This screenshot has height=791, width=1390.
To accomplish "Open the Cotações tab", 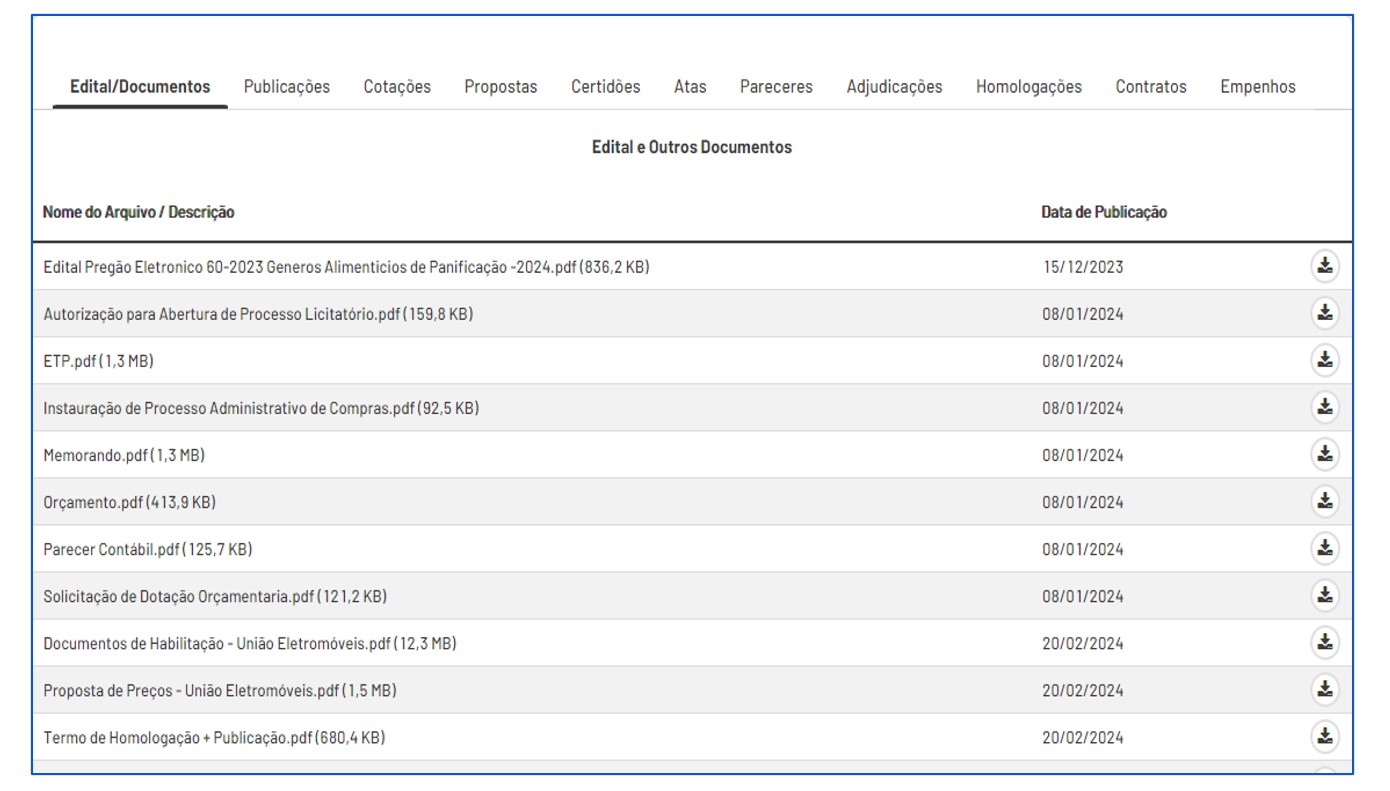I will [397, 87].
